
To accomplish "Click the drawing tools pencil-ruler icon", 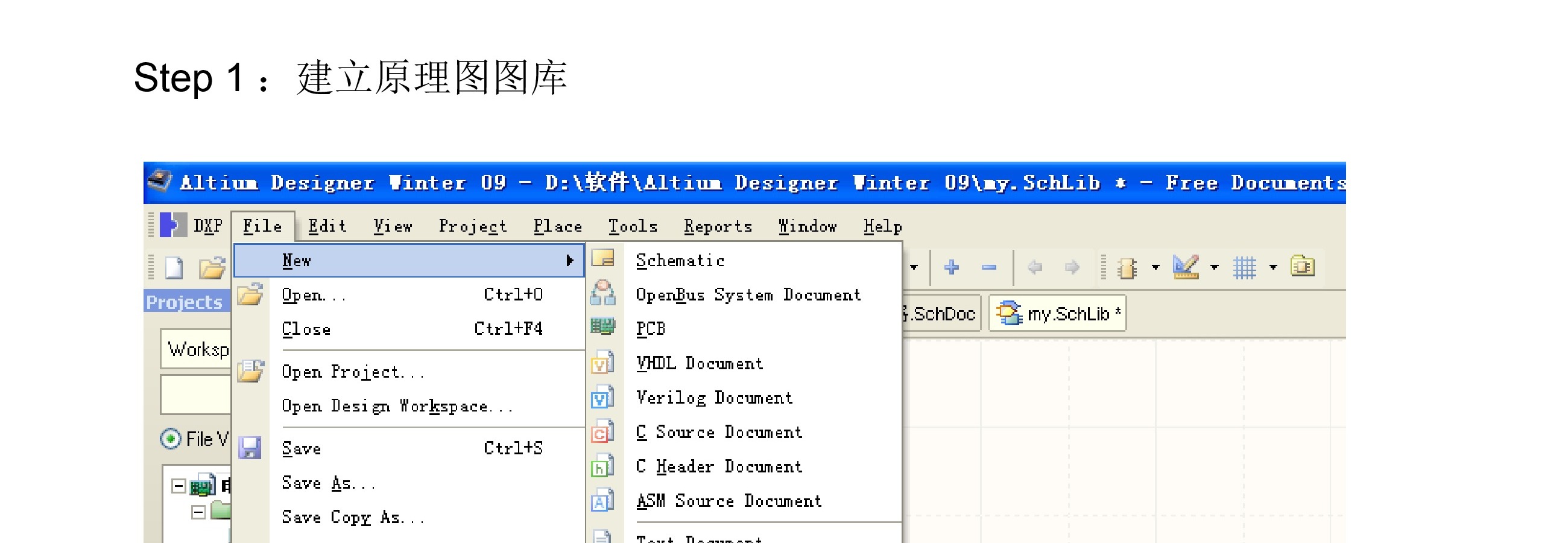I will (1185, 267).
